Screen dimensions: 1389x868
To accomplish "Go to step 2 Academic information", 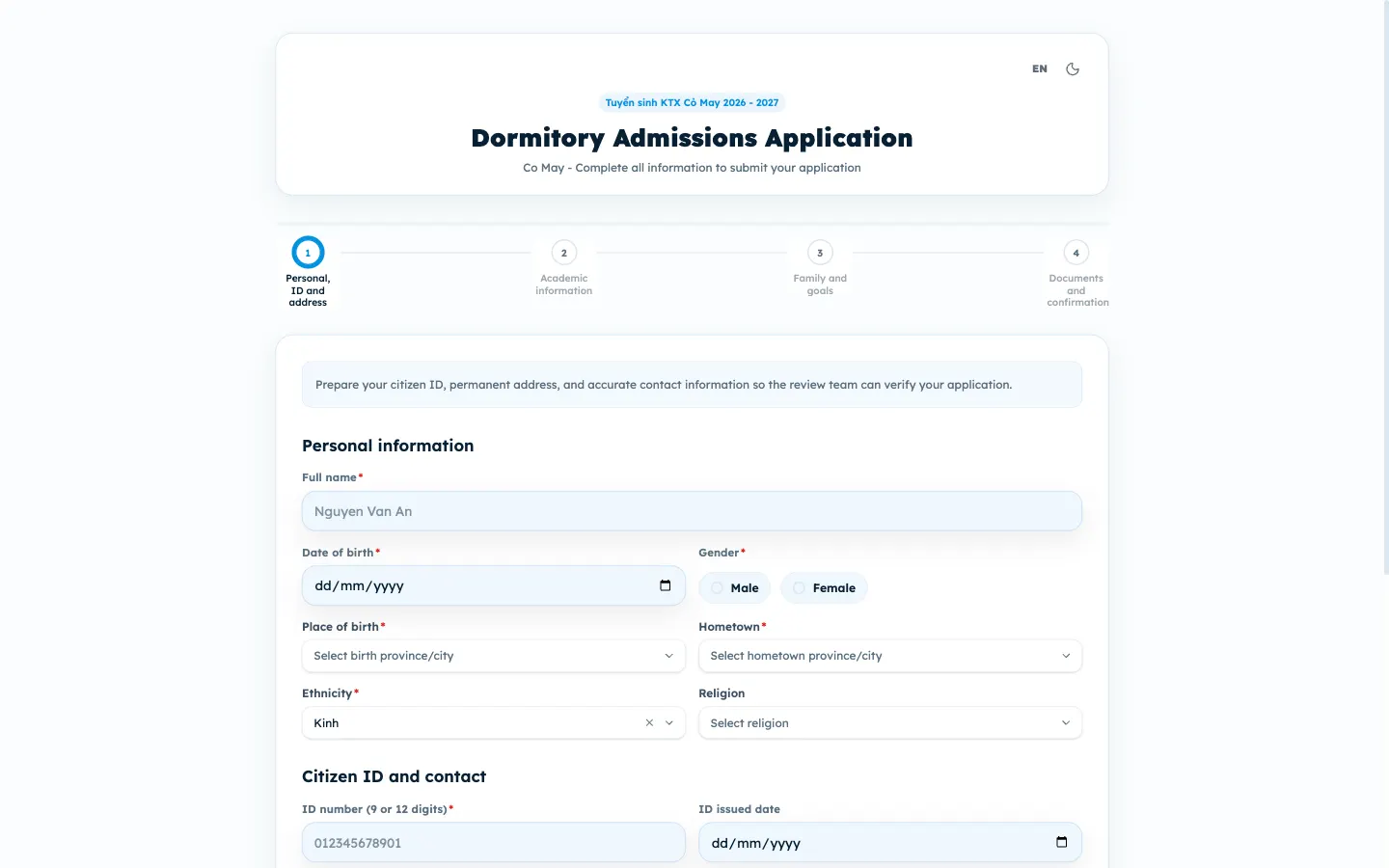I will pyautogui.click(x=564, y=267).
